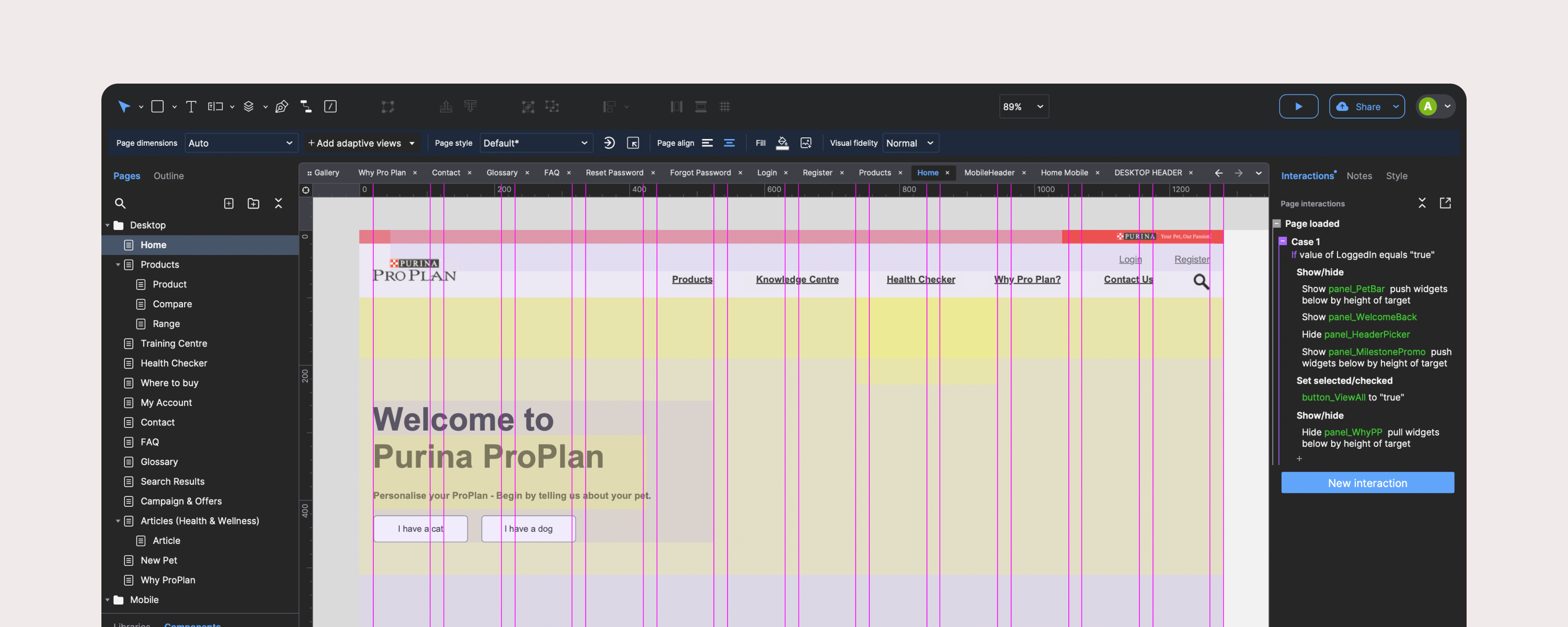Pick the form field widget tool
1568x627 pixels.
click(215, 107)
